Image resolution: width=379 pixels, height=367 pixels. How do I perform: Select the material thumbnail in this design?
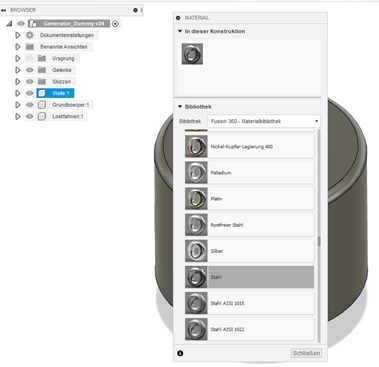(192, 54)
